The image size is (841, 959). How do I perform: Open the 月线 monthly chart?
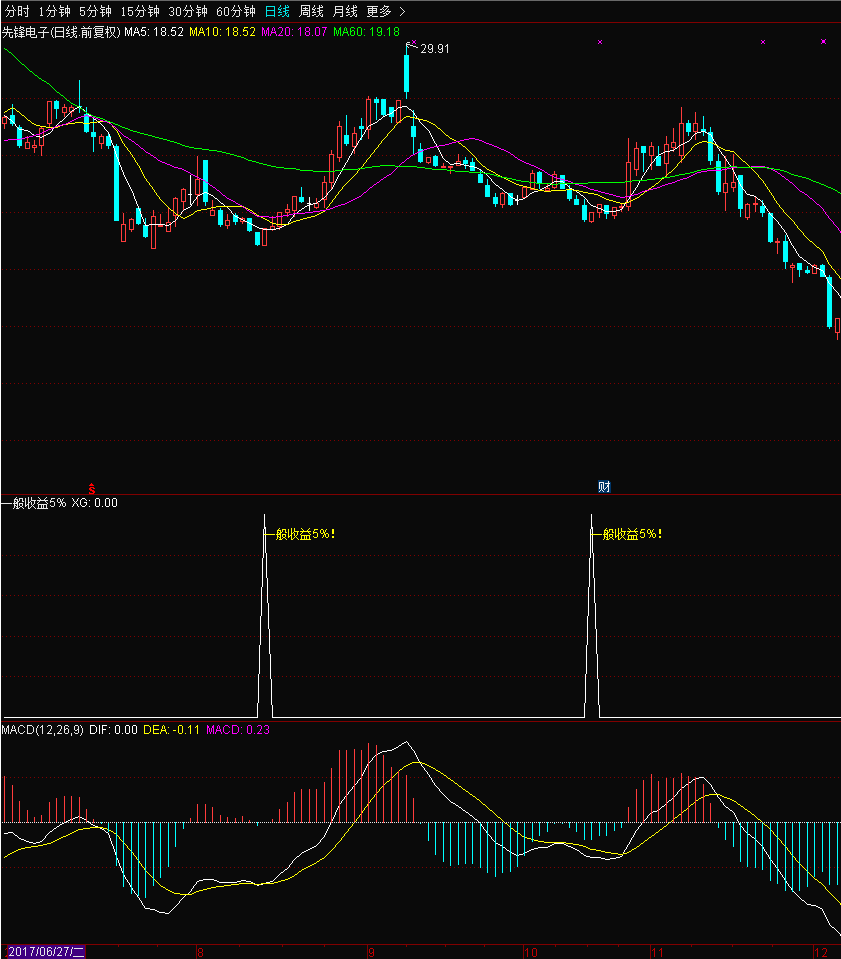(345, 11)
